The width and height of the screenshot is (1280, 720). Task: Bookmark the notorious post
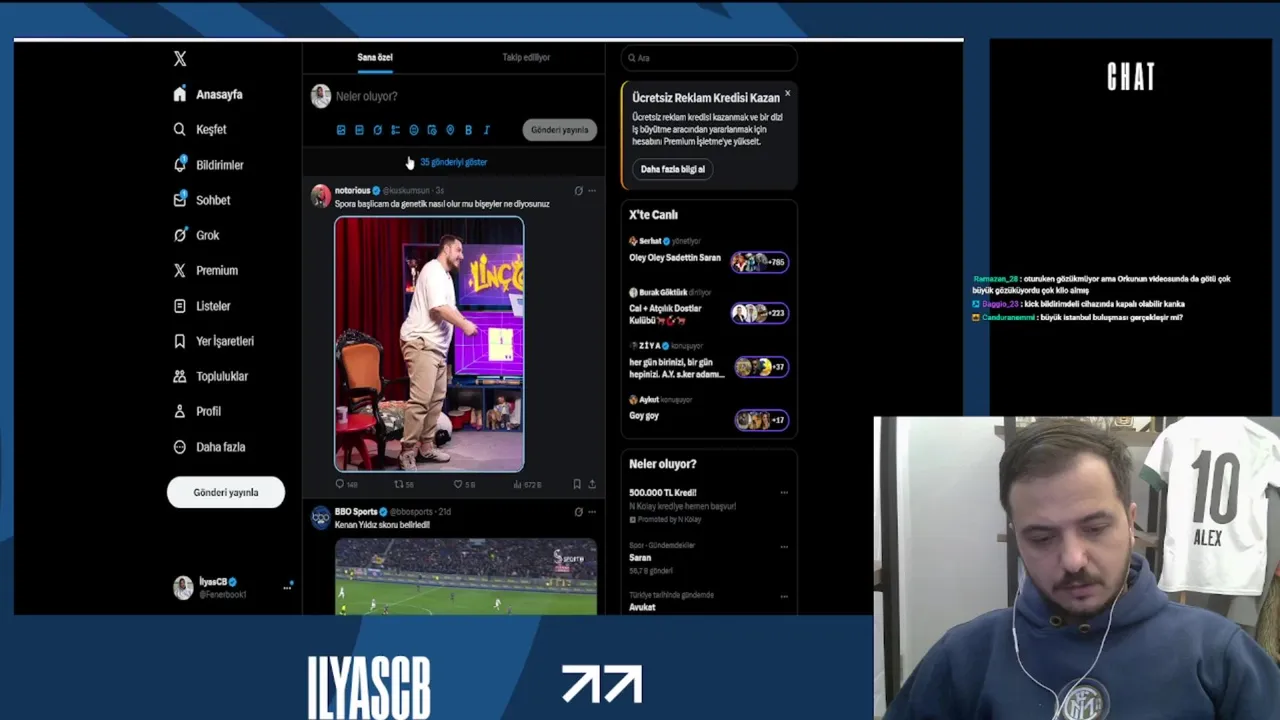[x=577, y=484]
